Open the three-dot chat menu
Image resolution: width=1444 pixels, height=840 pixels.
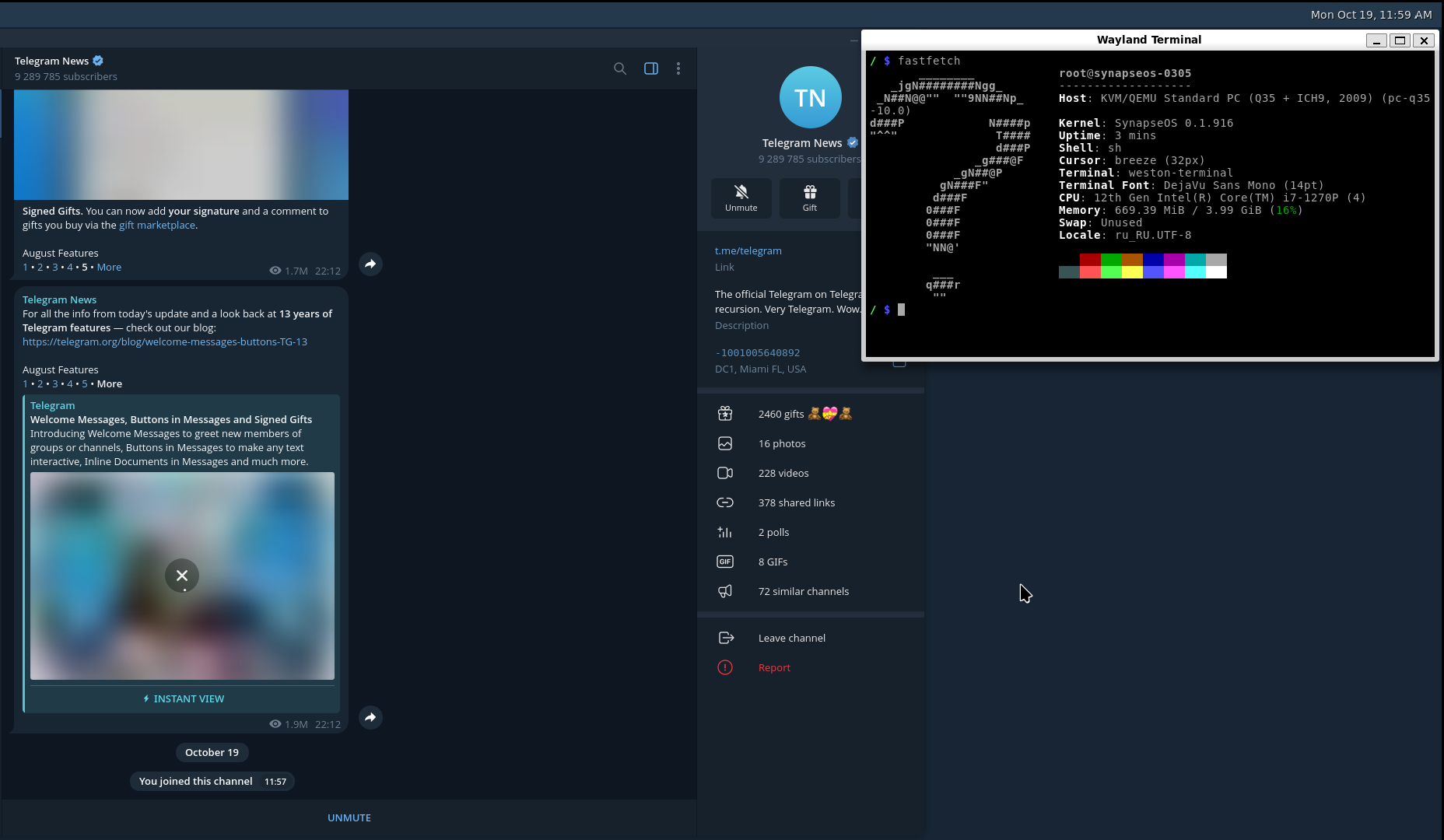click(x=678, y=68)
